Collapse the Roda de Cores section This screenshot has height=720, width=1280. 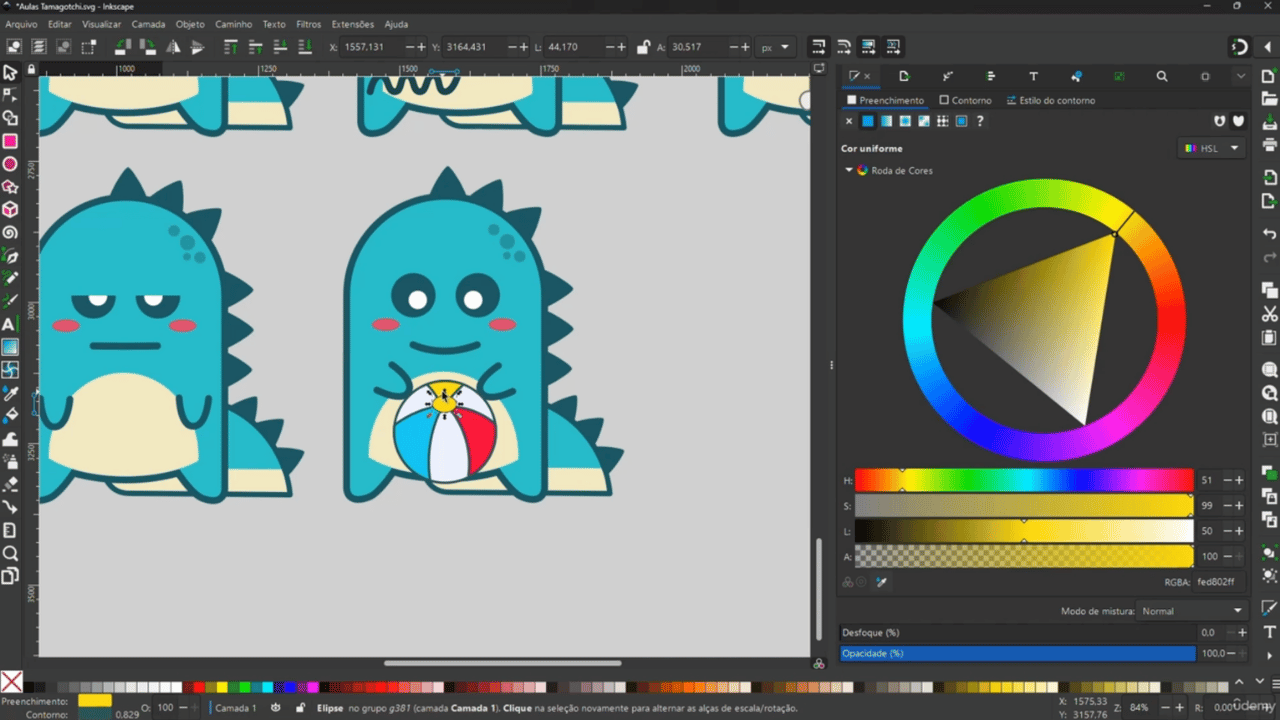click(x=849, y=170)
